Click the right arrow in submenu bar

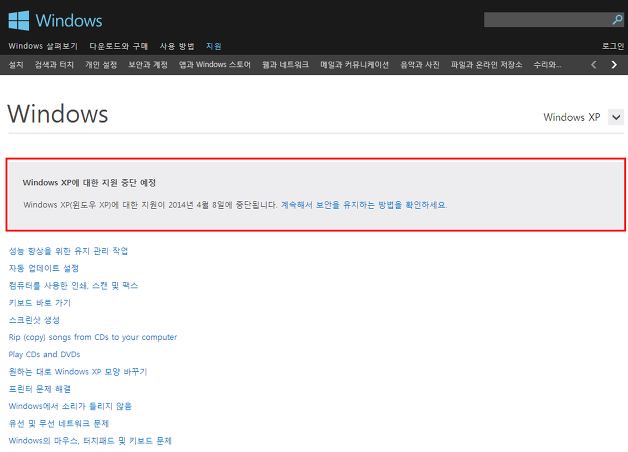tap(614, 65)
